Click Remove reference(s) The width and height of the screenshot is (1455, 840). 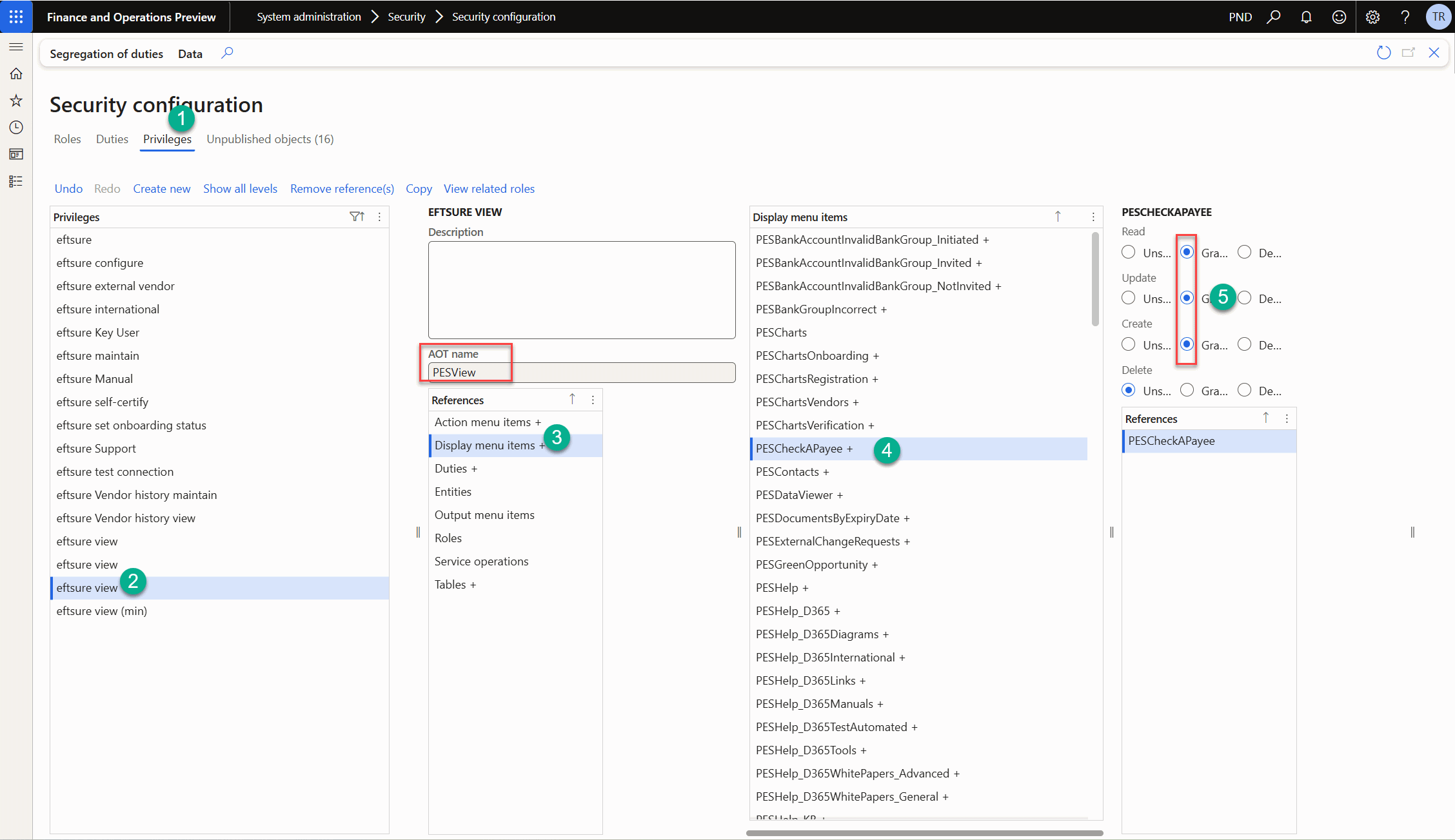click(342, 189)
